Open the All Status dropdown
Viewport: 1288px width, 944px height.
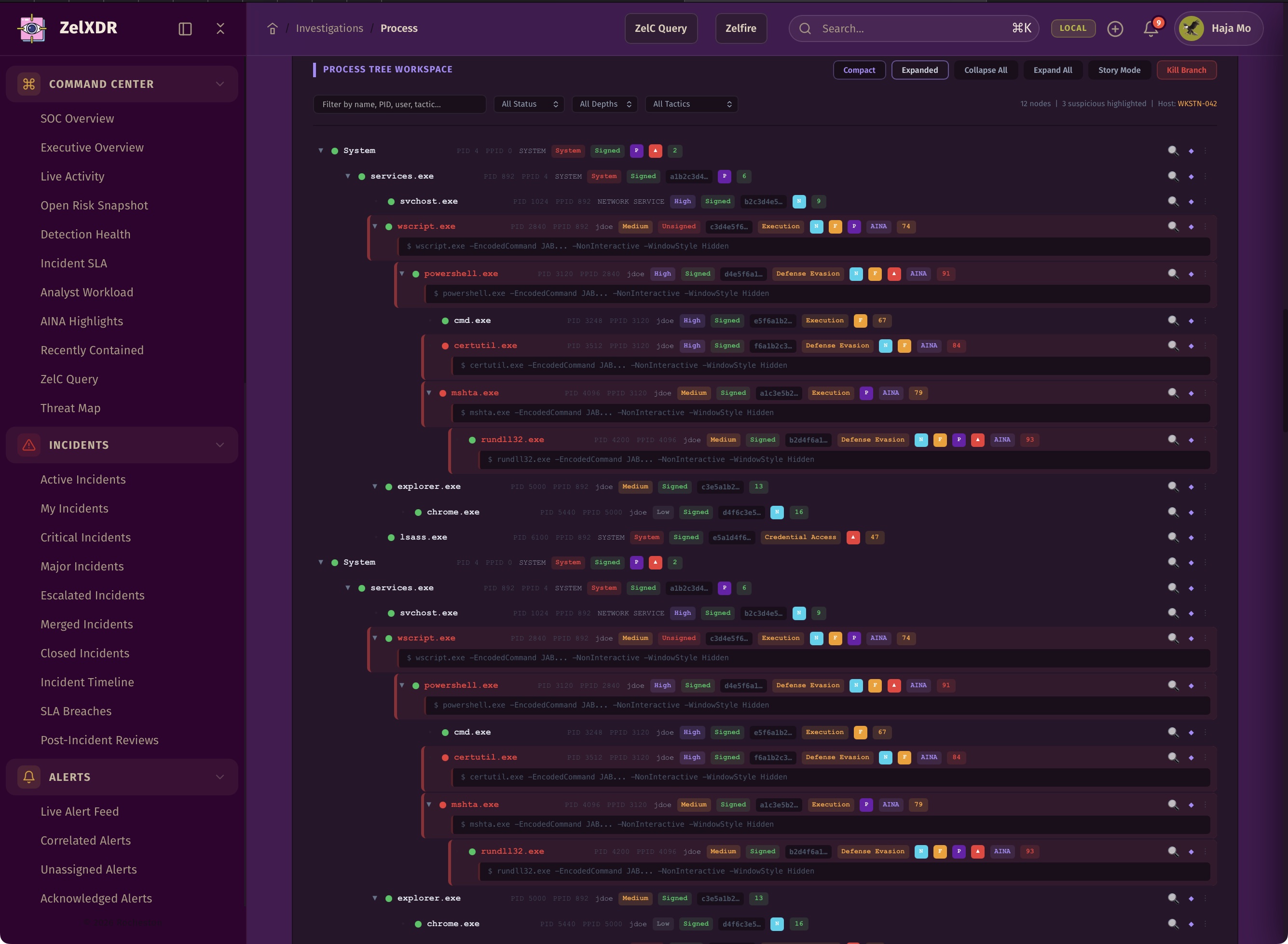[529, 104]
